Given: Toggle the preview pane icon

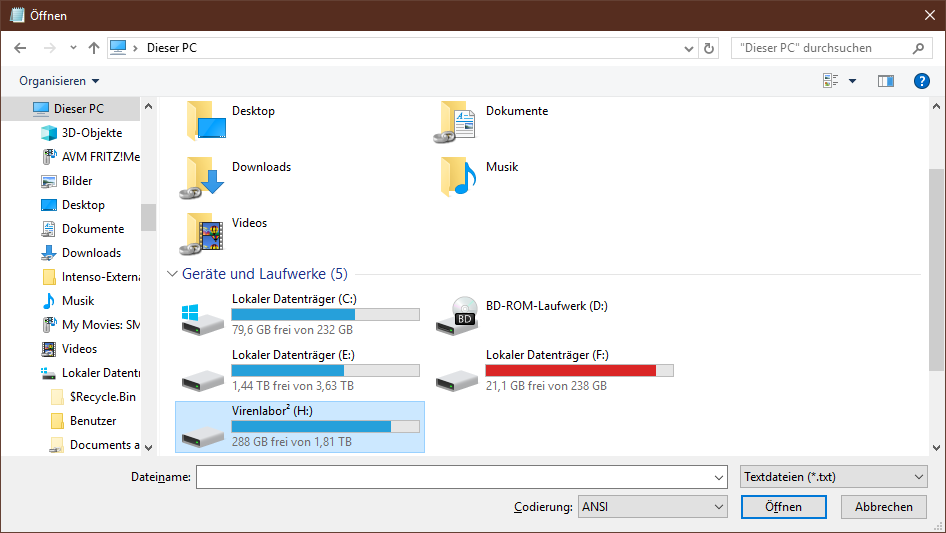Looking at the screenshot, I should point(886,81).
